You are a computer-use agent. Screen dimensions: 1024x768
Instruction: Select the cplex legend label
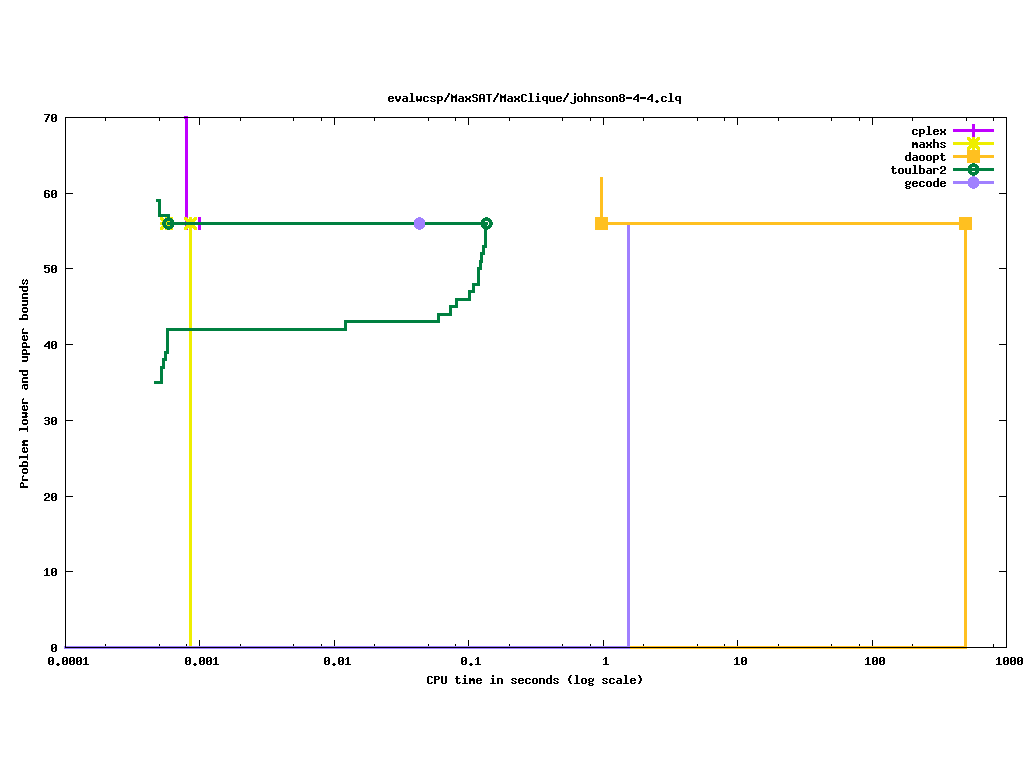coord(928,131)
